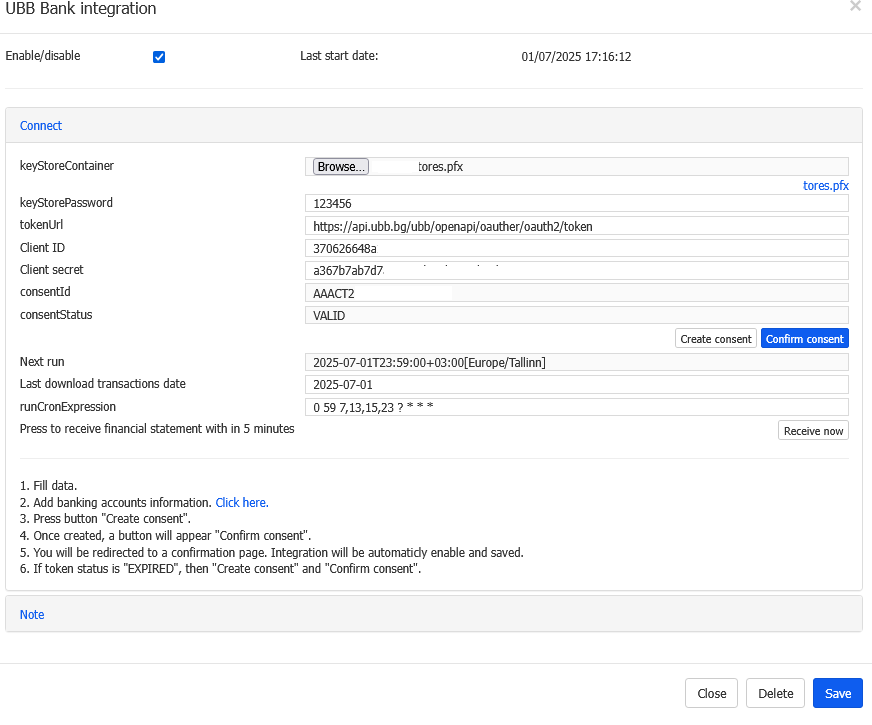Click instruction step 4 about Confirm consent button

click(165, 536)
